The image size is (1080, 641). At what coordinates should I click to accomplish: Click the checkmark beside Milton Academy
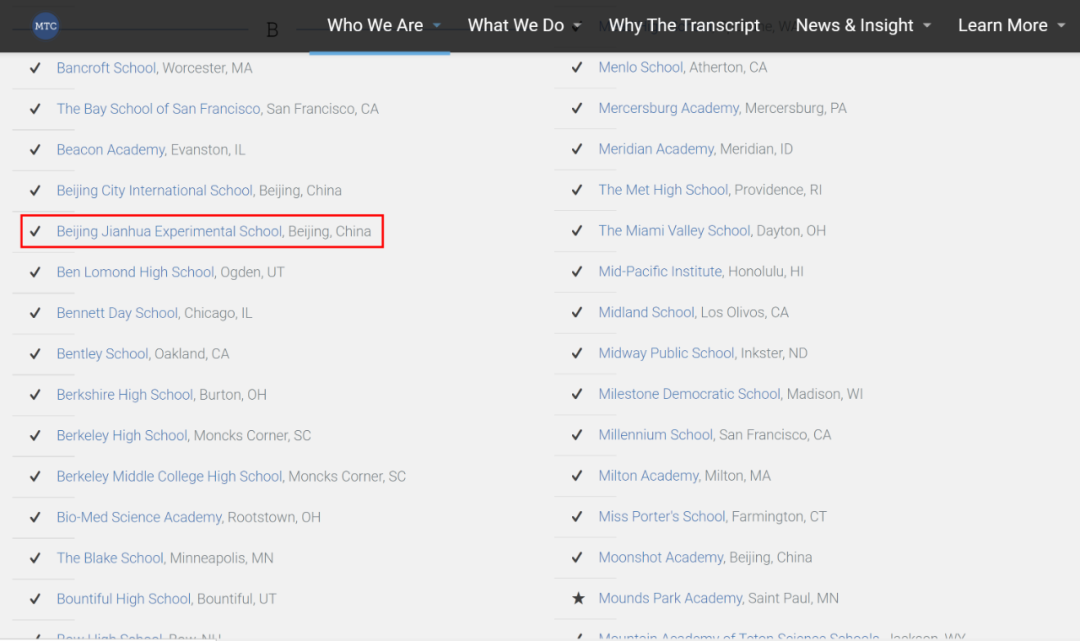coord(577,476)
